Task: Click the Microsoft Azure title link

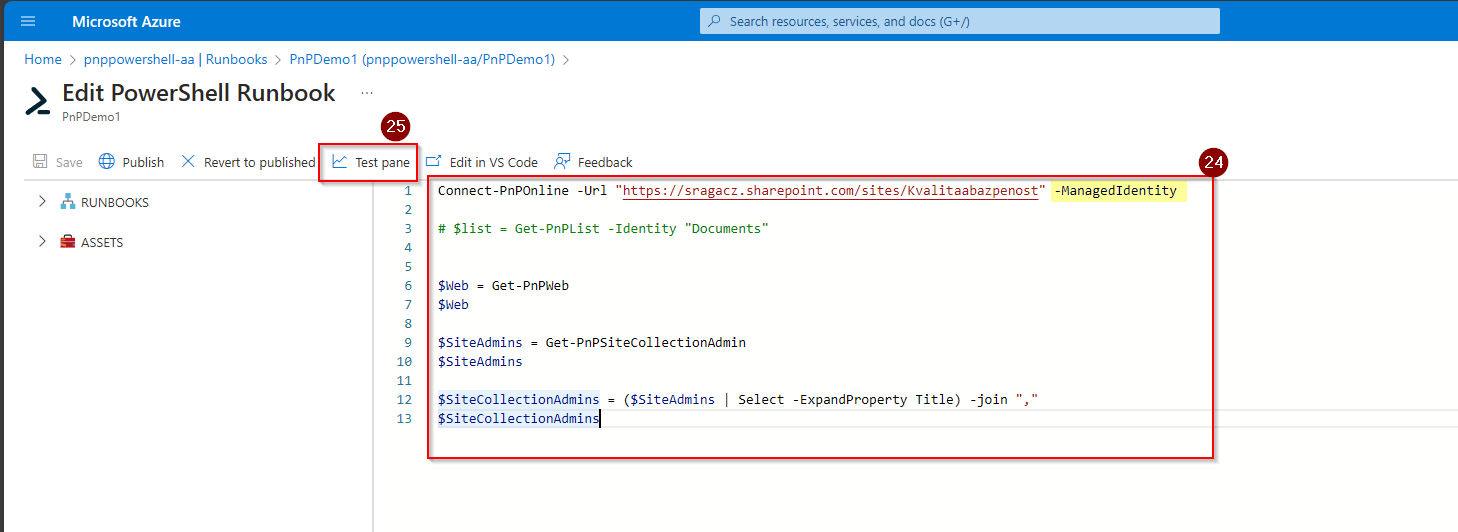Action: pyautogui.click(x=126, y=21)
